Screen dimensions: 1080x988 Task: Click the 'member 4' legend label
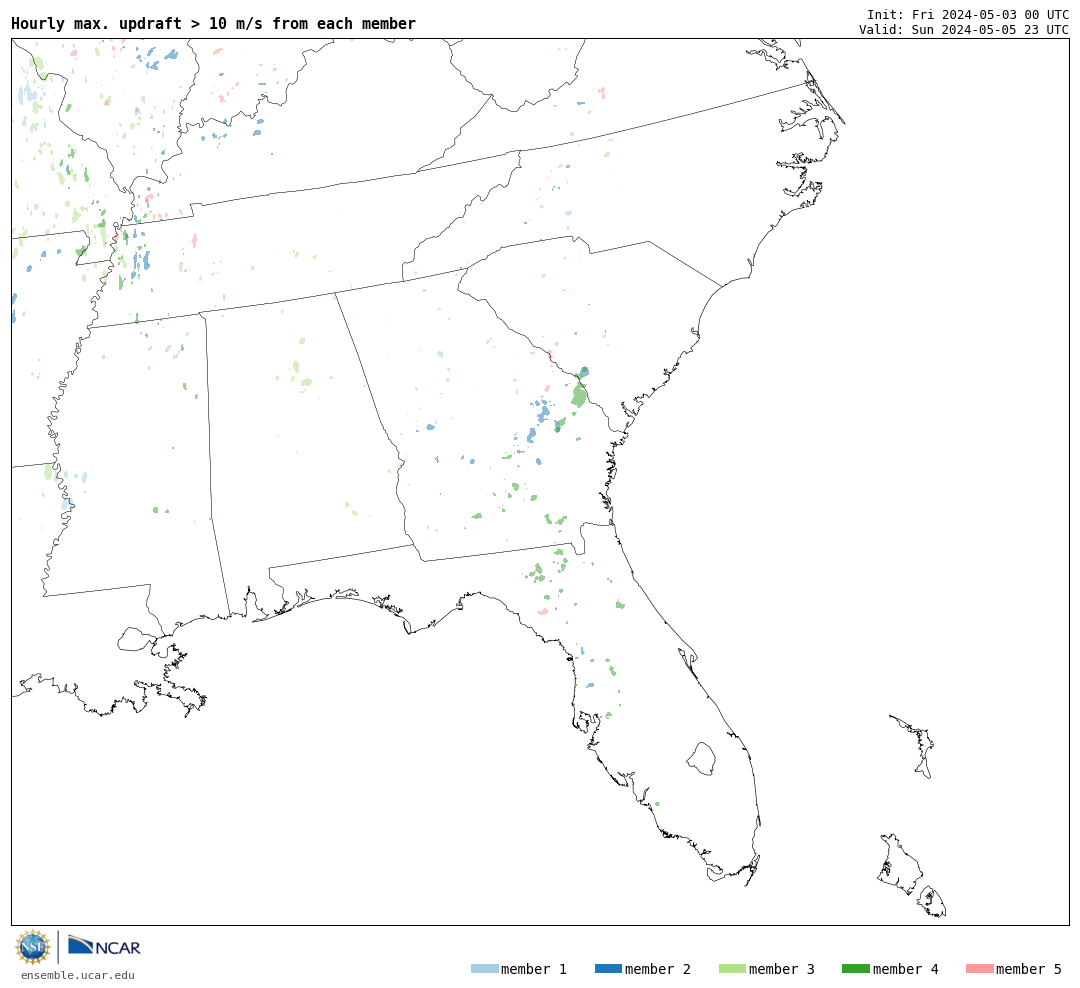905,969
